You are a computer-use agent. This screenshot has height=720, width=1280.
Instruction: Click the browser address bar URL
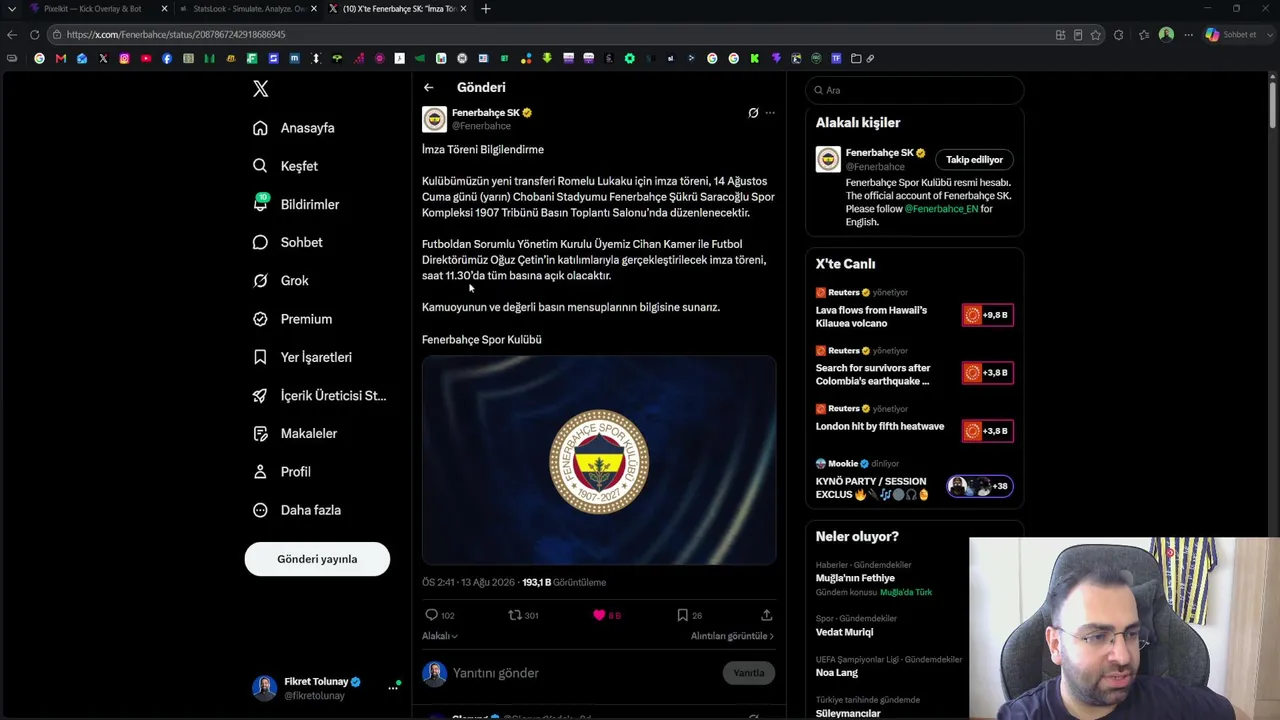point(176,35)
